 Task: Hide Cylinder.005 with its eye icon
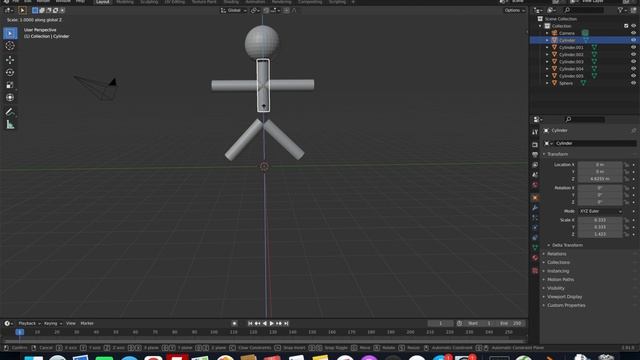tap(633, 76)
